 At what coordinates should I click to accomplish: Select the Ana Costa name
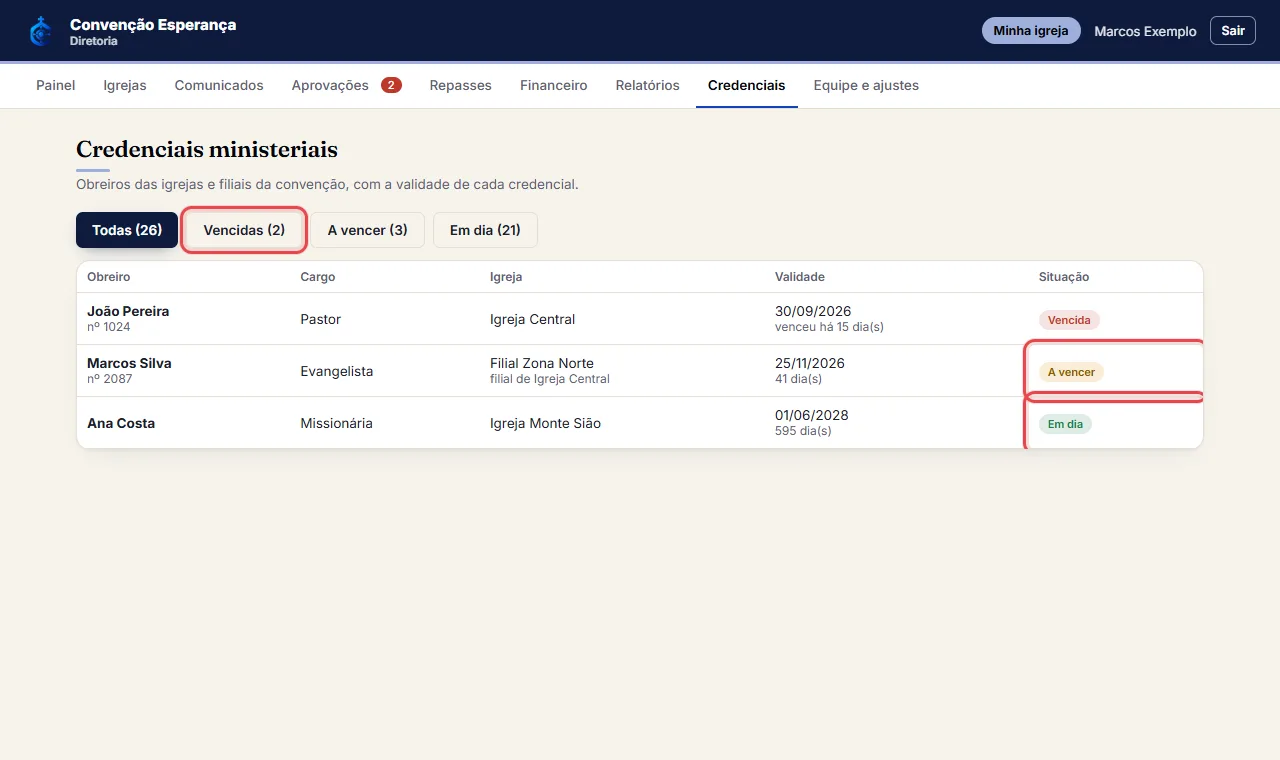click(x=121, y=423)
